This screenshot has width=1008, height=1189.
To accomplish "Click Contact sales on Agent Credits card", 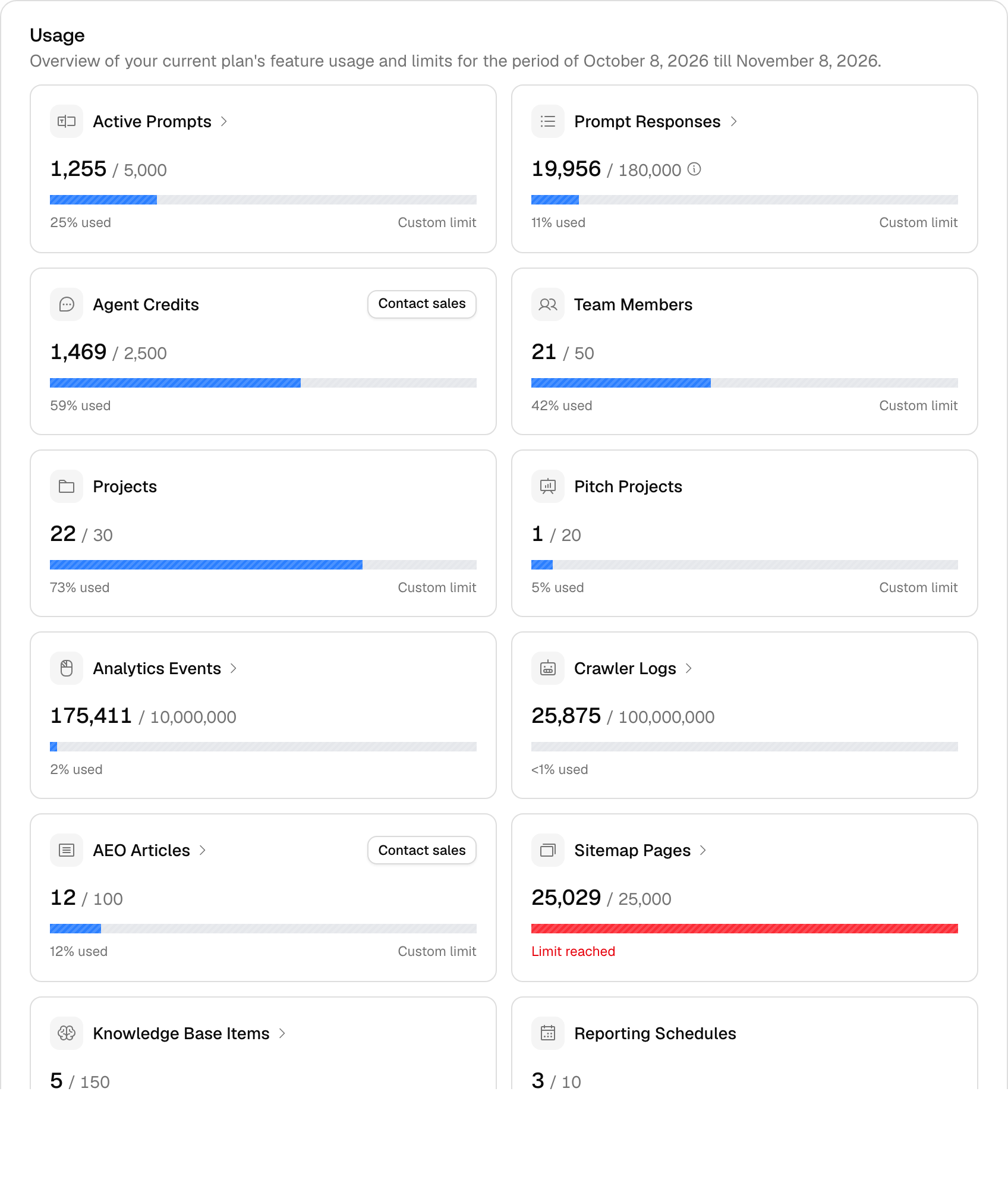I will click(422, 304).
